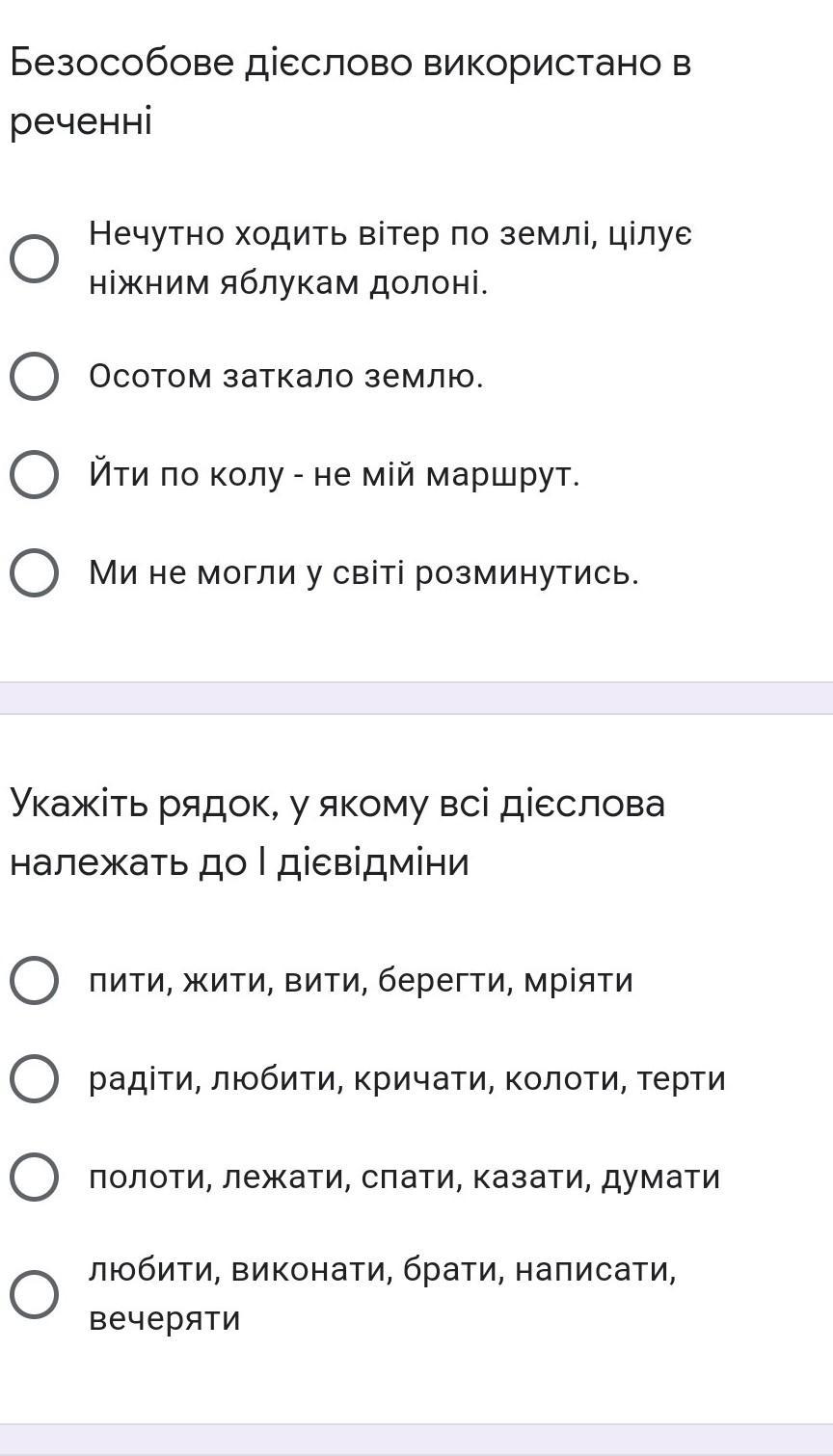The height and width of the screenshot is (1456, 833).
Task: Click the lavender divider band below the last question
Action: (416, 1440)
